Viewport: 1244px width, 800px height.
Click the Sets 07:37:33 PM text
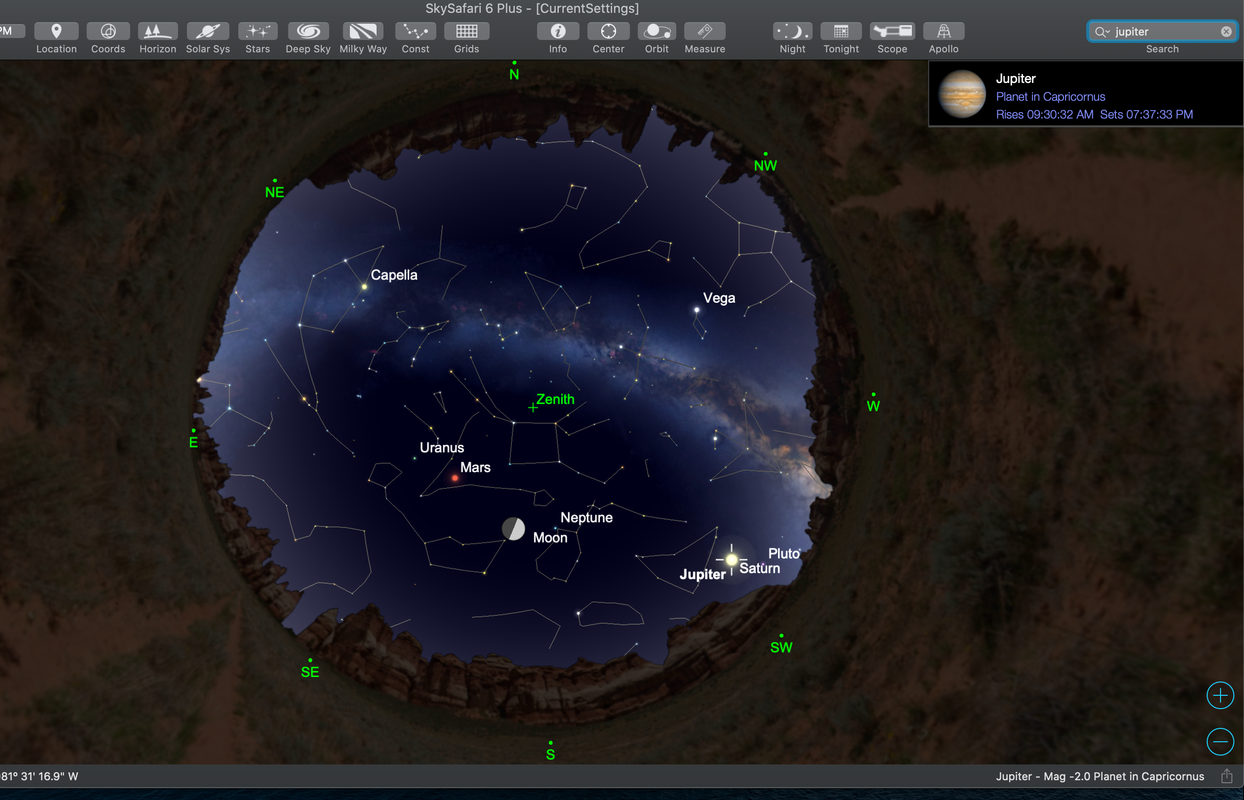[x=1146, y=115]
